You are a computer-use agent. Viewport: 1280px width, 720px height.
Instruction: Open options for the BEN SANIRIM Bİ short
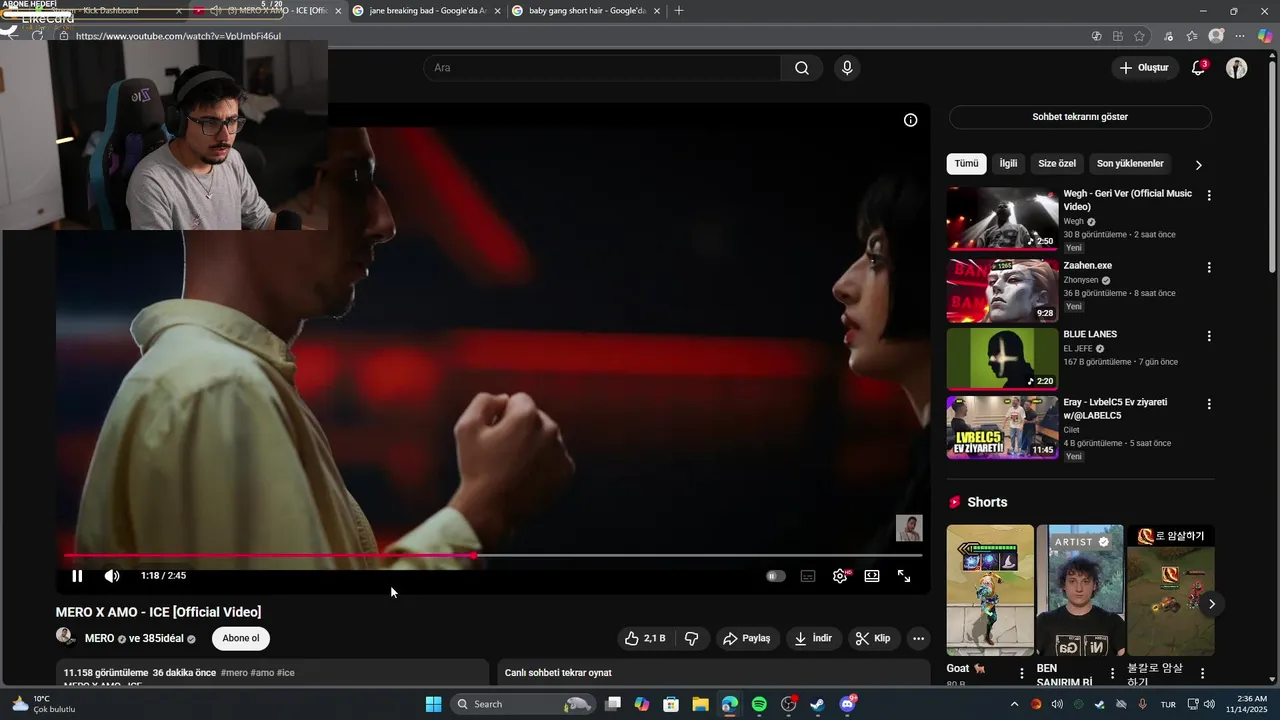(x=1112, y=674)
